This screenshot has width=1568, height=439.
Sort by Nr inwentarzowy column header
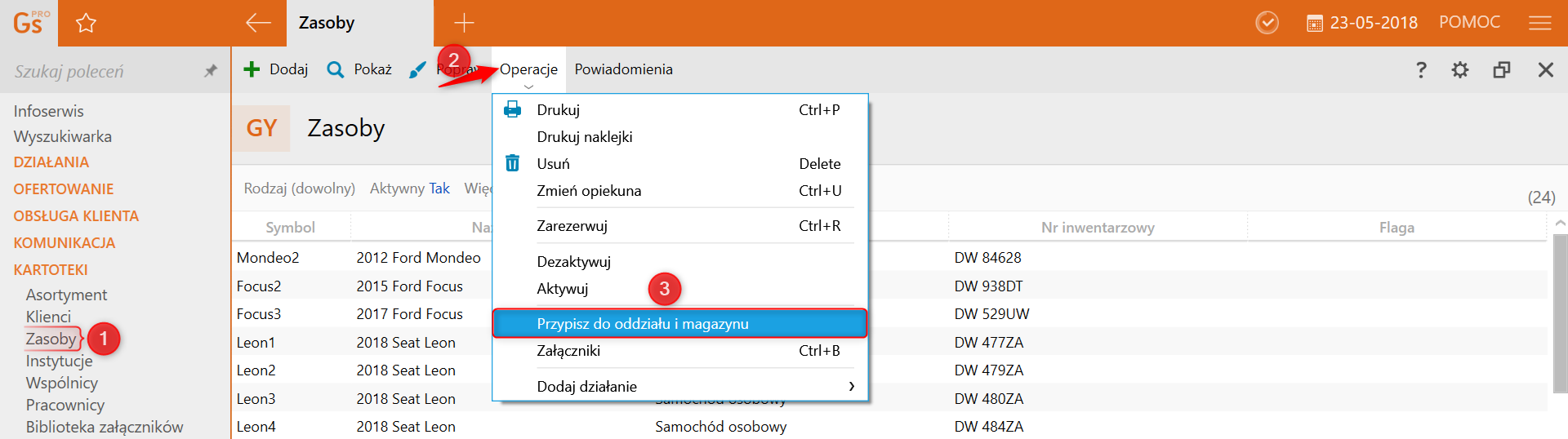tap(1098, 228)
